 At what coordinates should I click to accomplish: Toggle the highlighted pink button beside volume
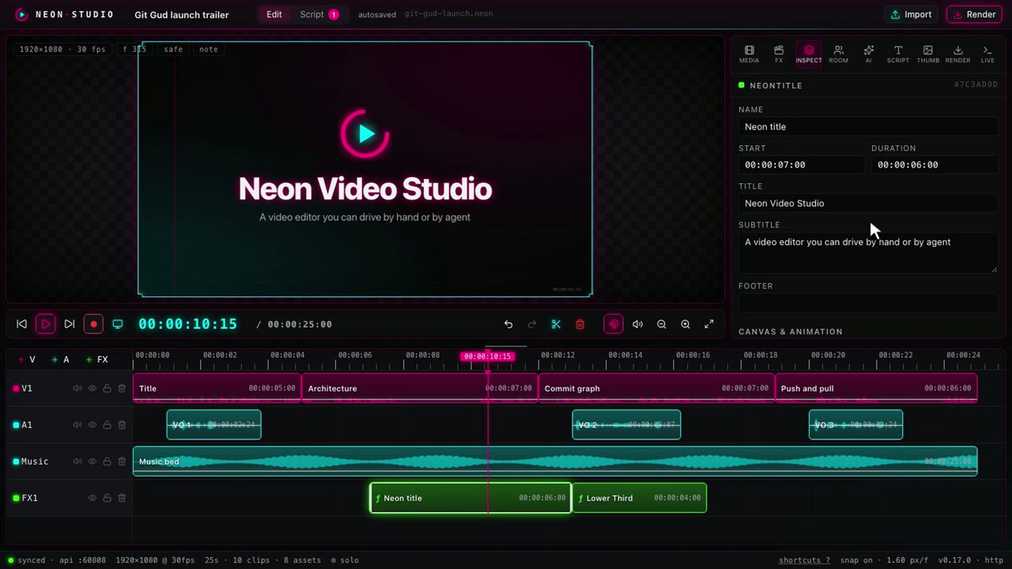(613, 324)
